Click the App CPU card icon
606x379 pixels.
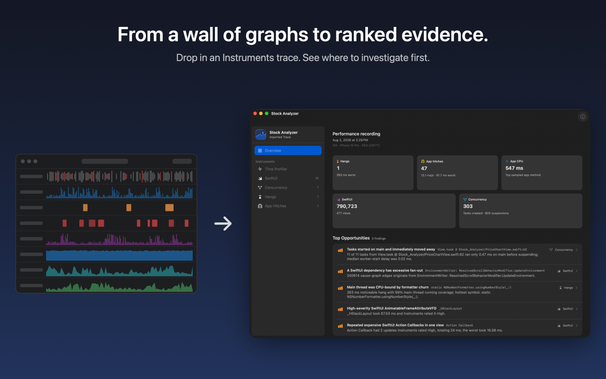[x=507, y=161]
